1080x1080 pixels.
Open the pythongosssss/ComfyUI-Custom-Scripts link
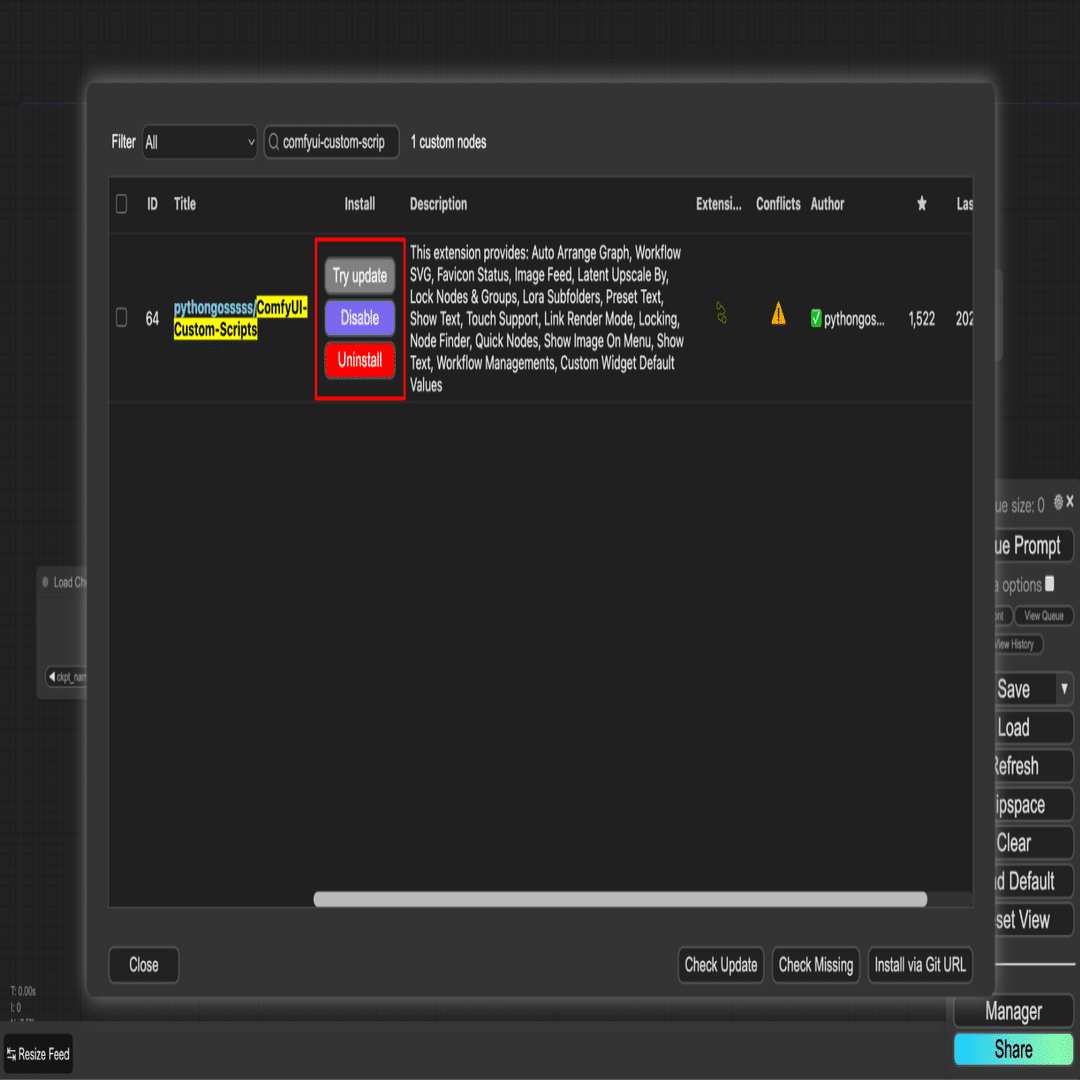[240, 318]
